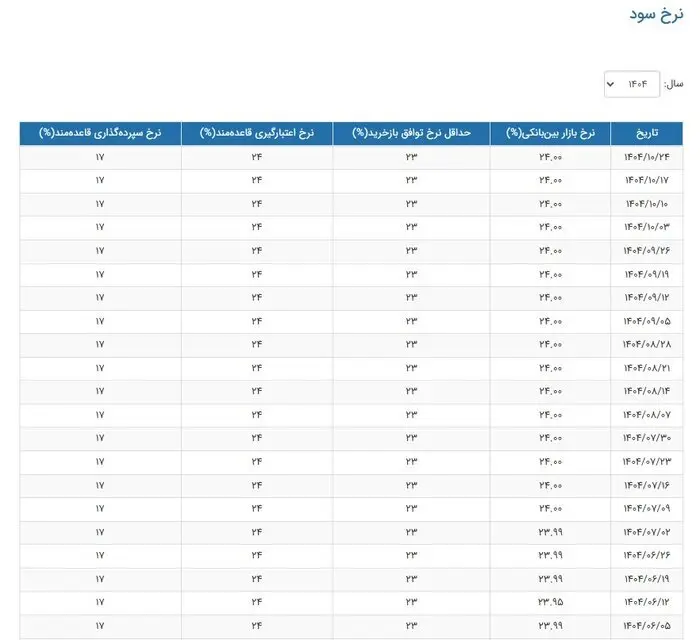This screenshot has width=700, height=640.
Task: Open the year dropdown showing ۱۴۰۴
Action: coord(632,85)
